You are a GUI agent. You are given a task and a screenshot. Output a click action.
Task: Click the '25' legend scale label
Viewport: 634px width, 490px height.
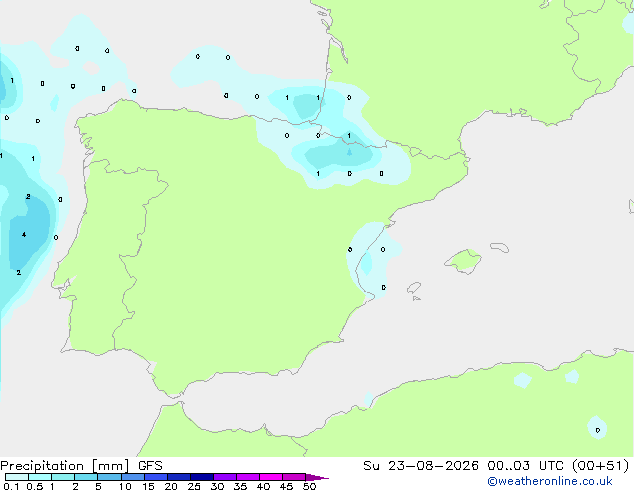[x=194, y=486]
